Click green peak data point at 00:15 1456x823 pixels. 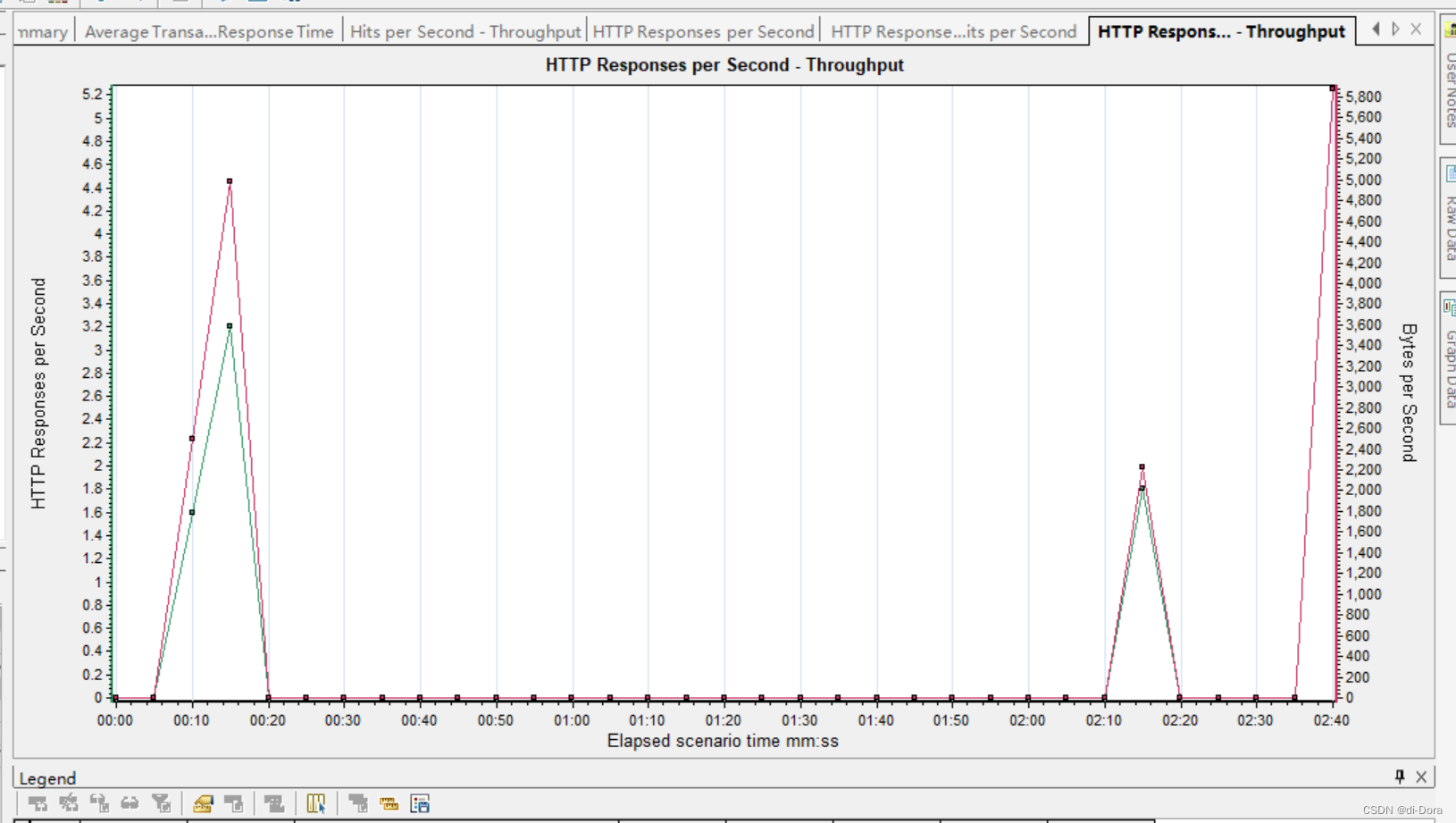pyautogui.click(x=230, y=326)
